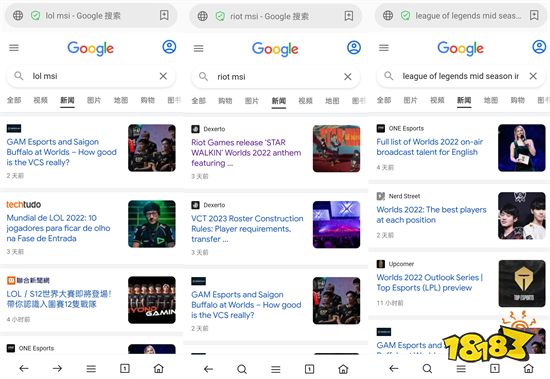Tap search icon in league of legends bottom bar
The height and width of the screenshot is (379, 550).
tap(427, 368)
